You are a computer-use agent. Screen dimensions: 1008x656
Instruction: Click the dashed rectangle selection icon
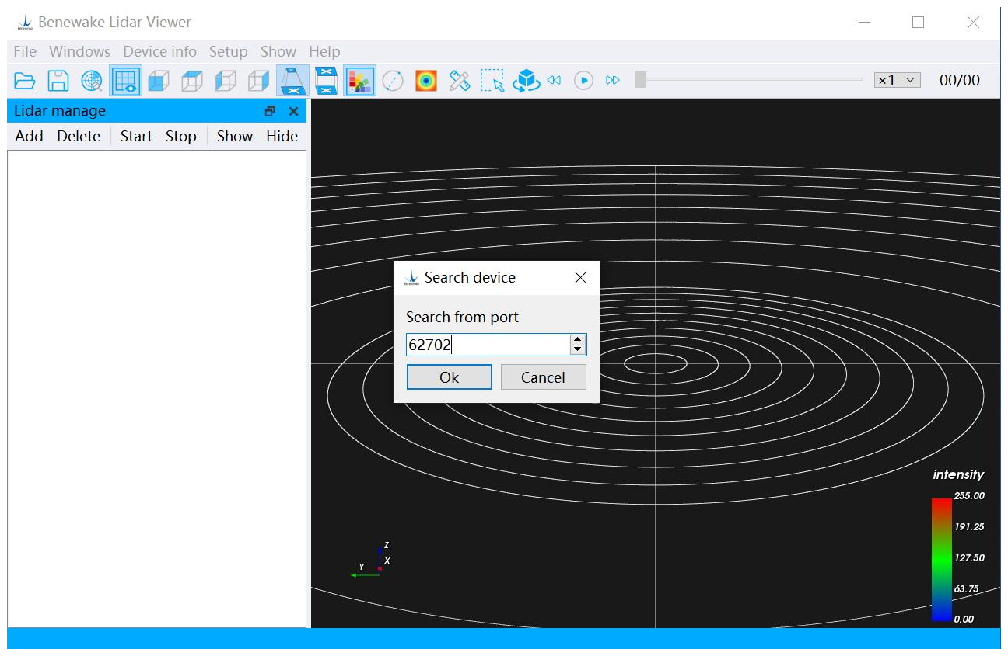point(492,81)
